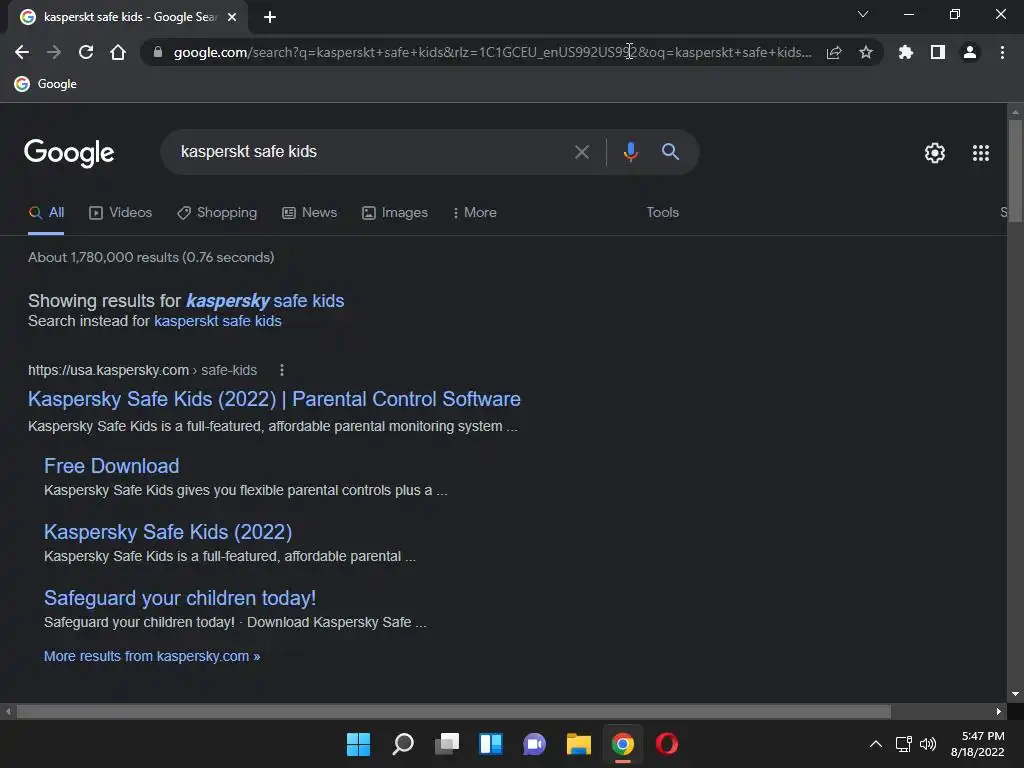The width and height of the screenshot is (1024, 768).
Task: Open the network tray icon
Action: [x=903, y=744]
